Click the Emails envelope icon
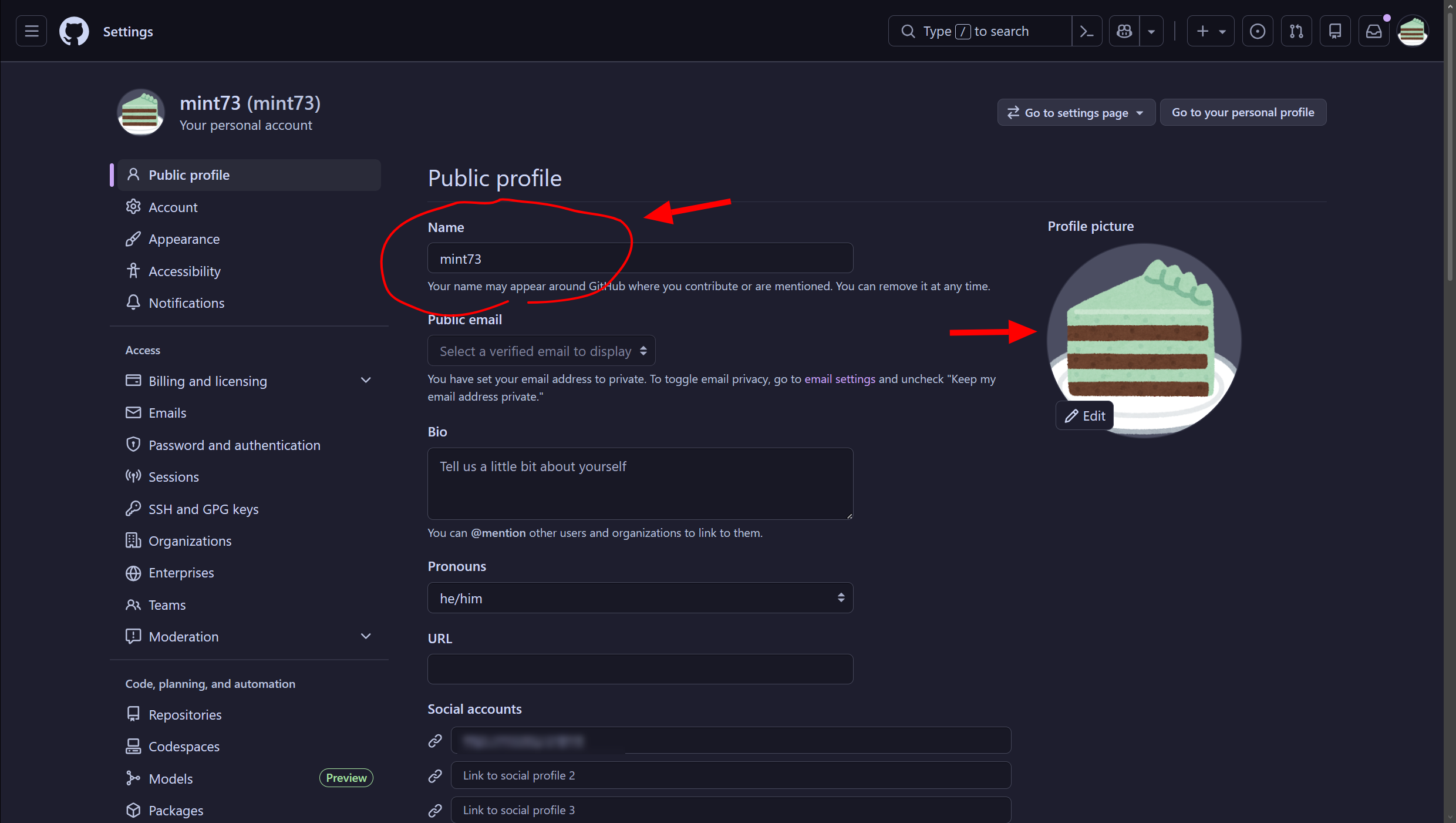1456x823 pixels. (x=133, y=412)
